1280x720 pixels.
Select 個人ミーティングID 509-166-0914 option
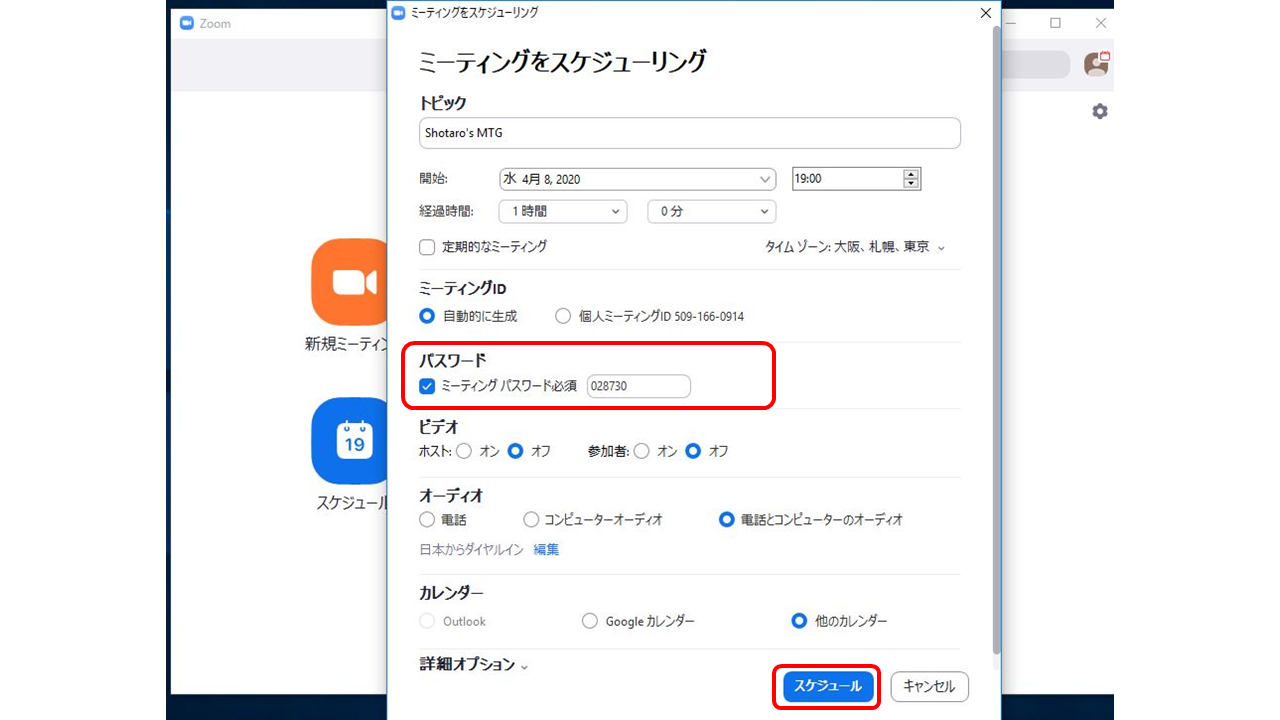point(563,316)
